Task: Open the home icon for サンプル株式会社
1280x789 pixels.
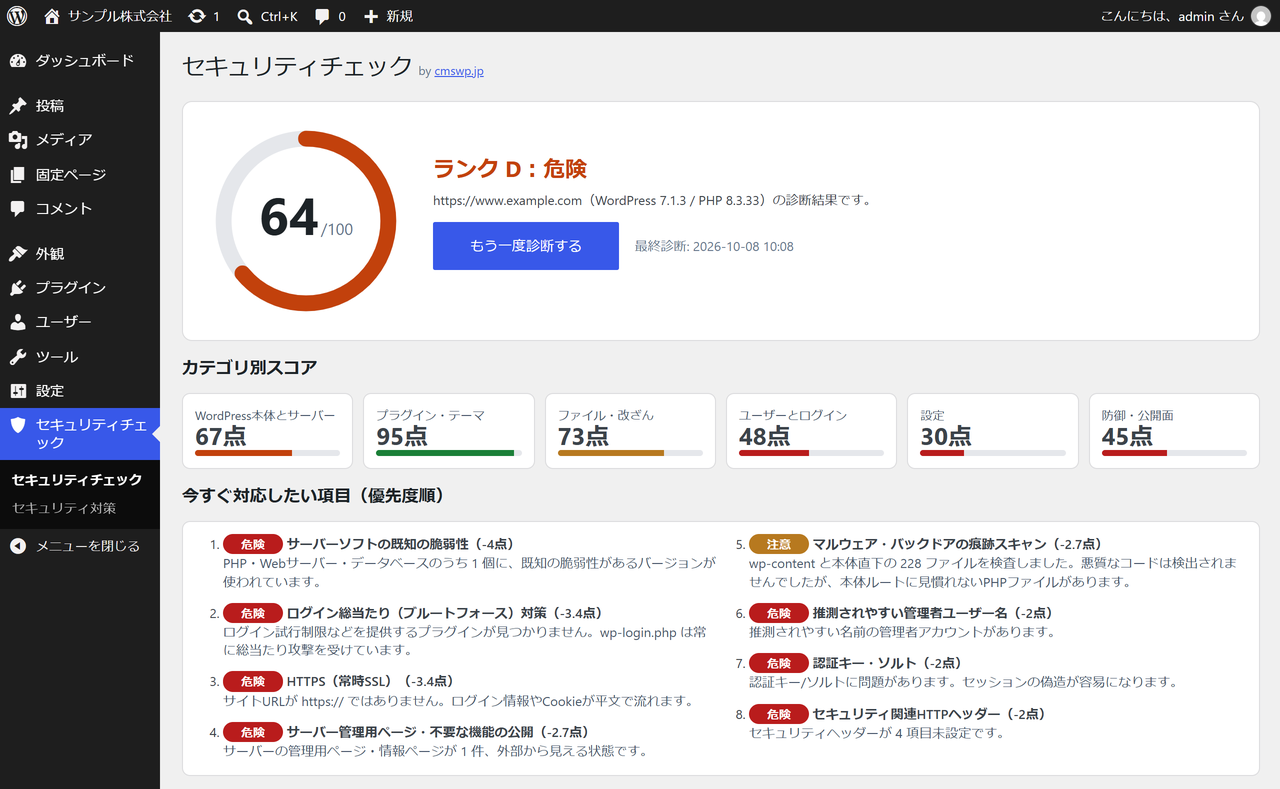Action: (x=52, y=16)
